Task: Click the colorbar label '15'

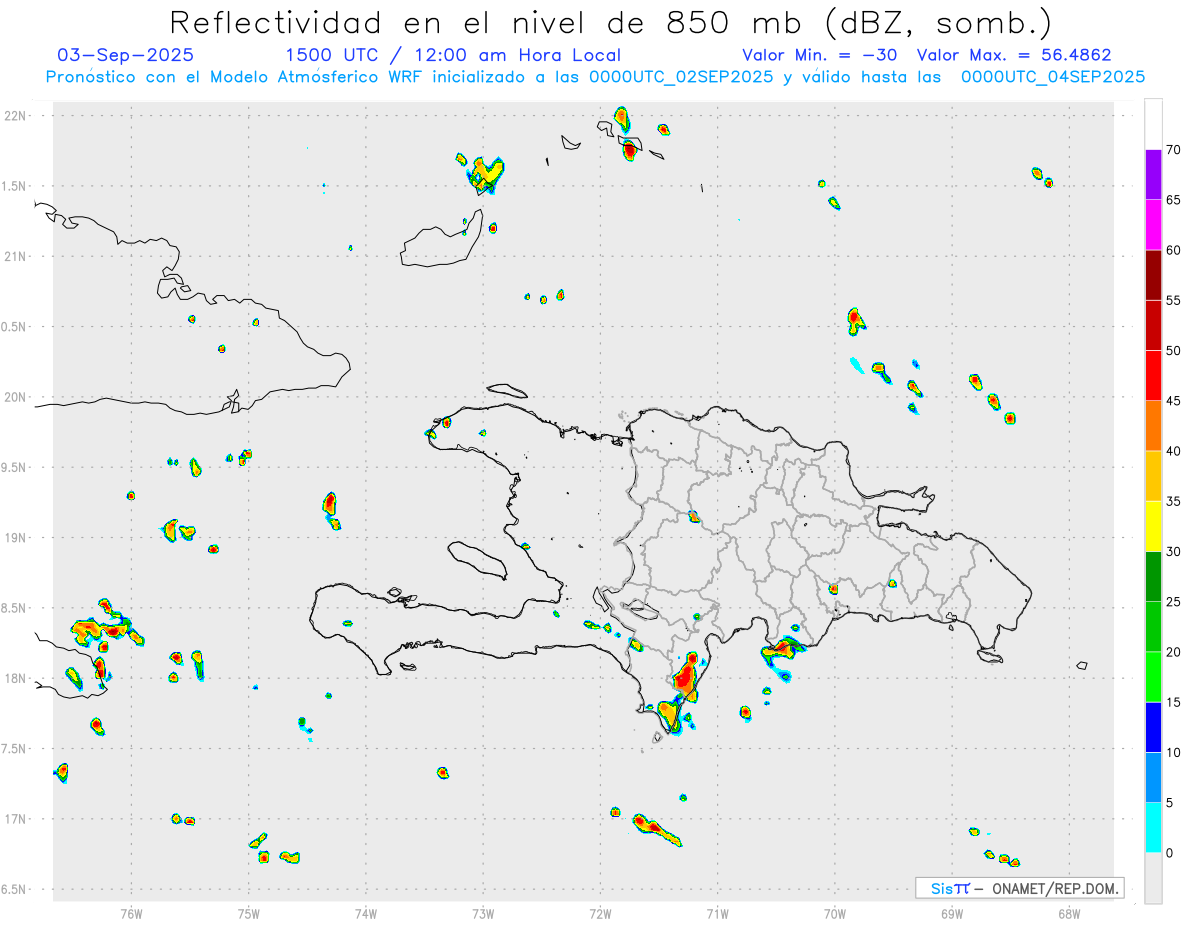Action: coord(1174,702)
